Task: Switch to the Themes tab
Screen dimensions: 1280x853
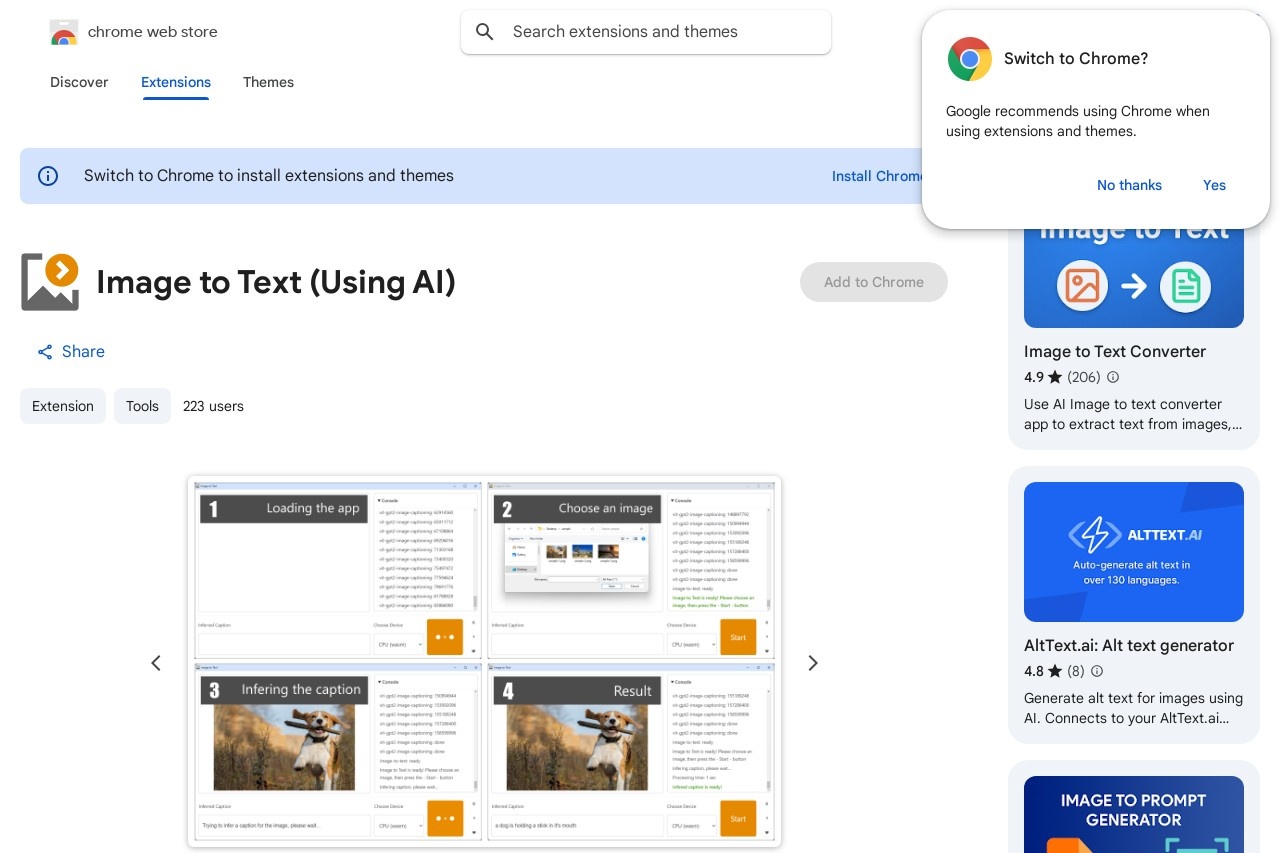Action: [x=268, y=82]
